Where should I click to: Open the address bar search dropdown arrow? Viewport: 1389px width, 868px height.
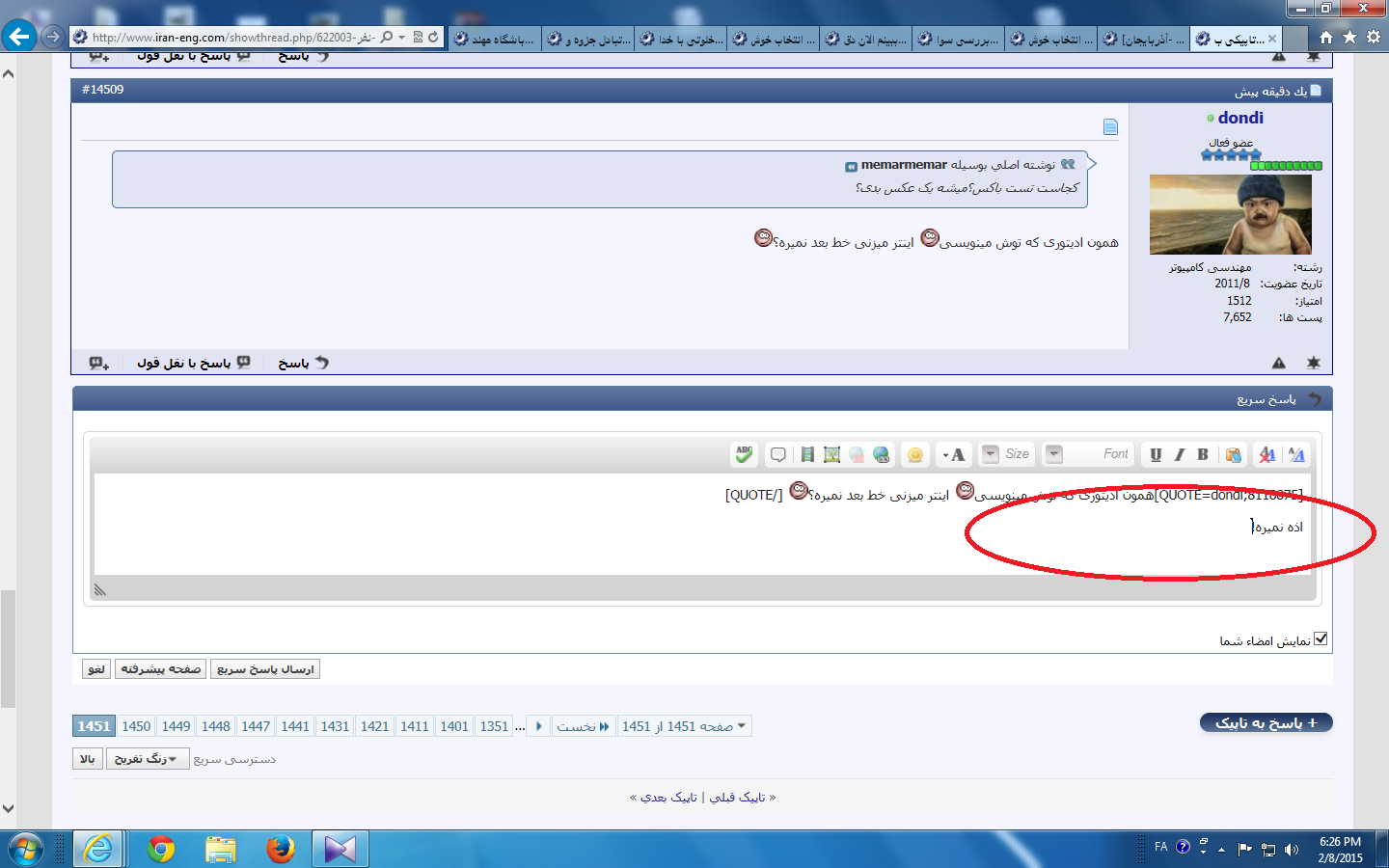(x=401, y=38)
